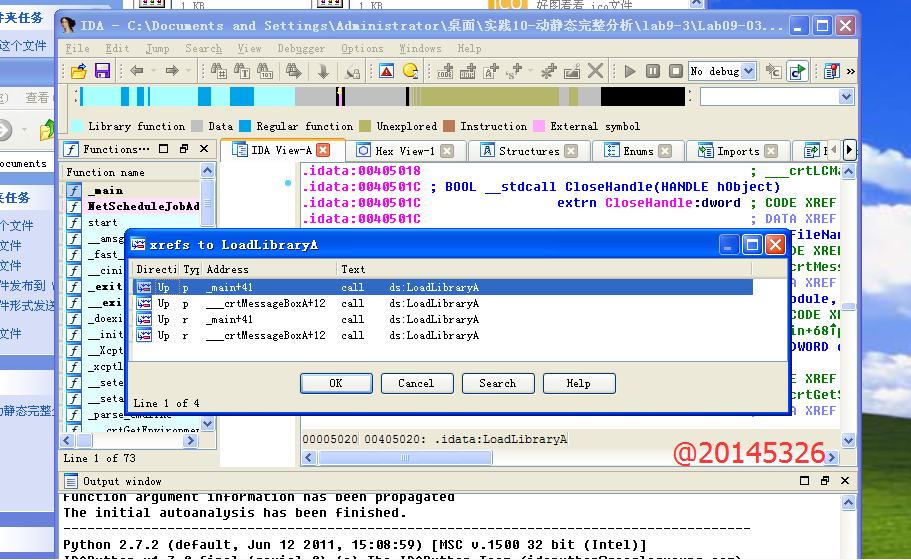The width and height of the screenshot is (911, 560).
Task: Open the Debugger menu
Action: pos(301,48)
